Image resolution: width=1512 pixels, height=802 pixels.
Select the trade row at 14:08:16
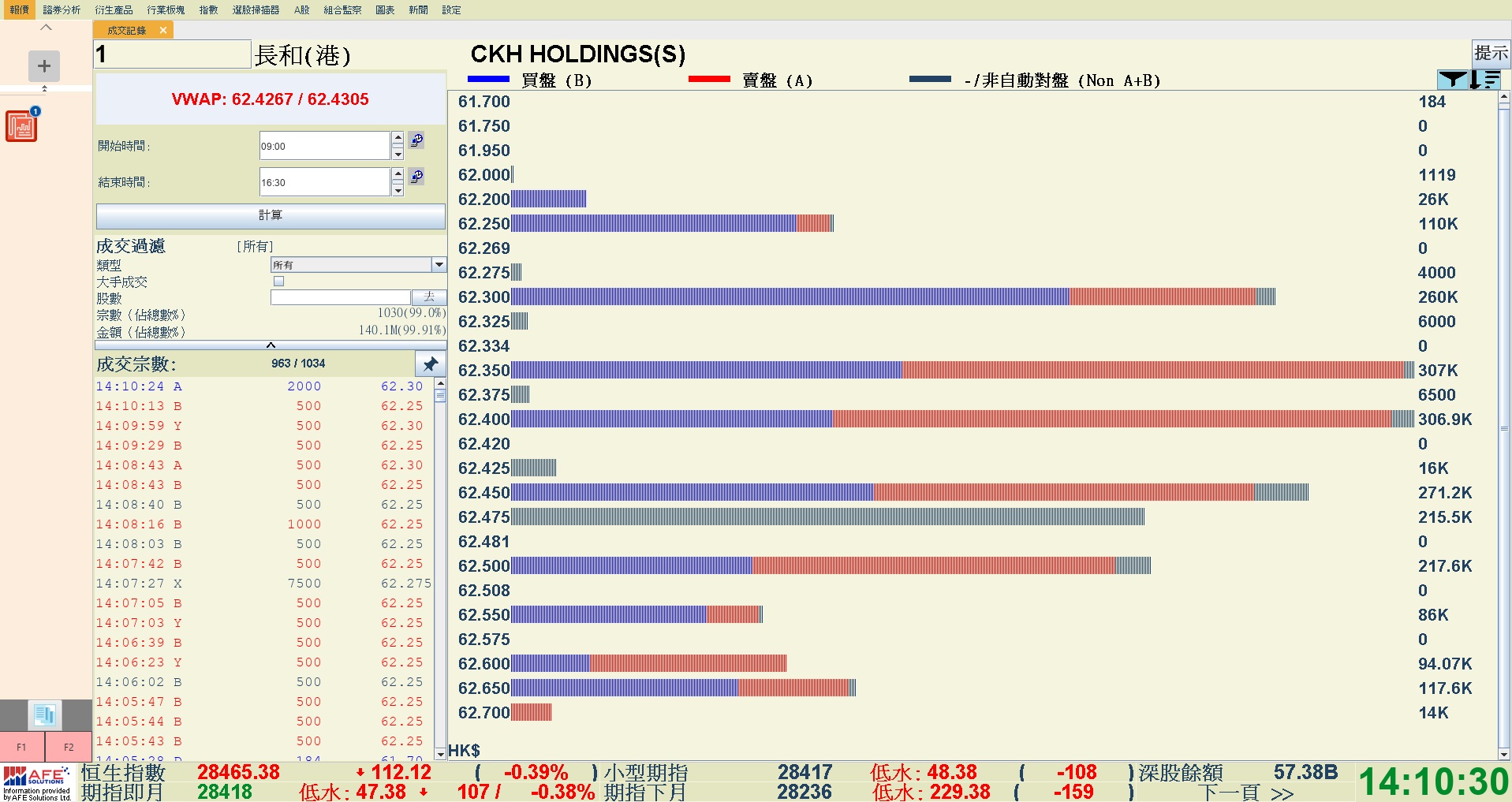(263, 524)
